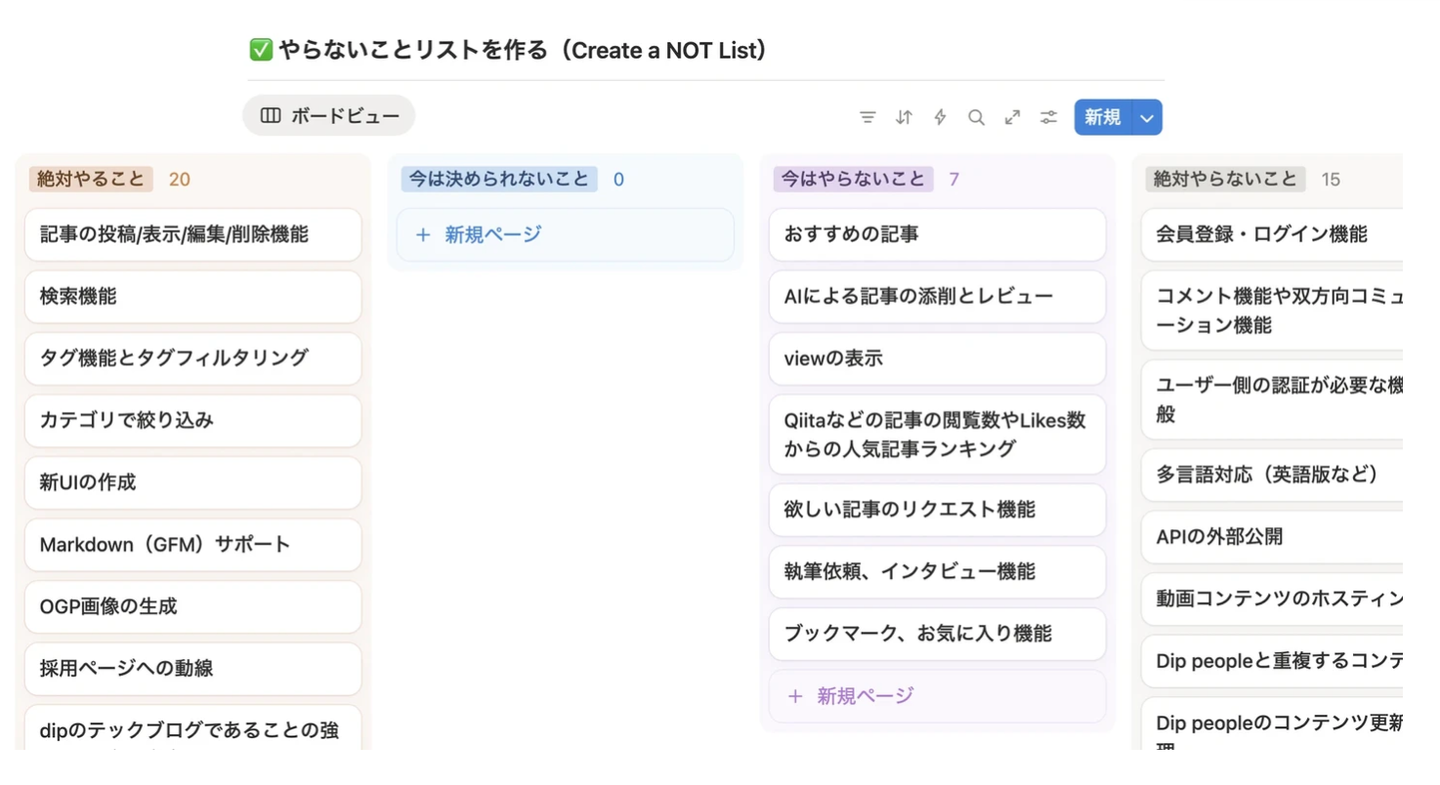Viewport: 1440px width, 785px height.
Task: Open the Markdown（GFM）サポート card
Action: (x=192, y=545)
